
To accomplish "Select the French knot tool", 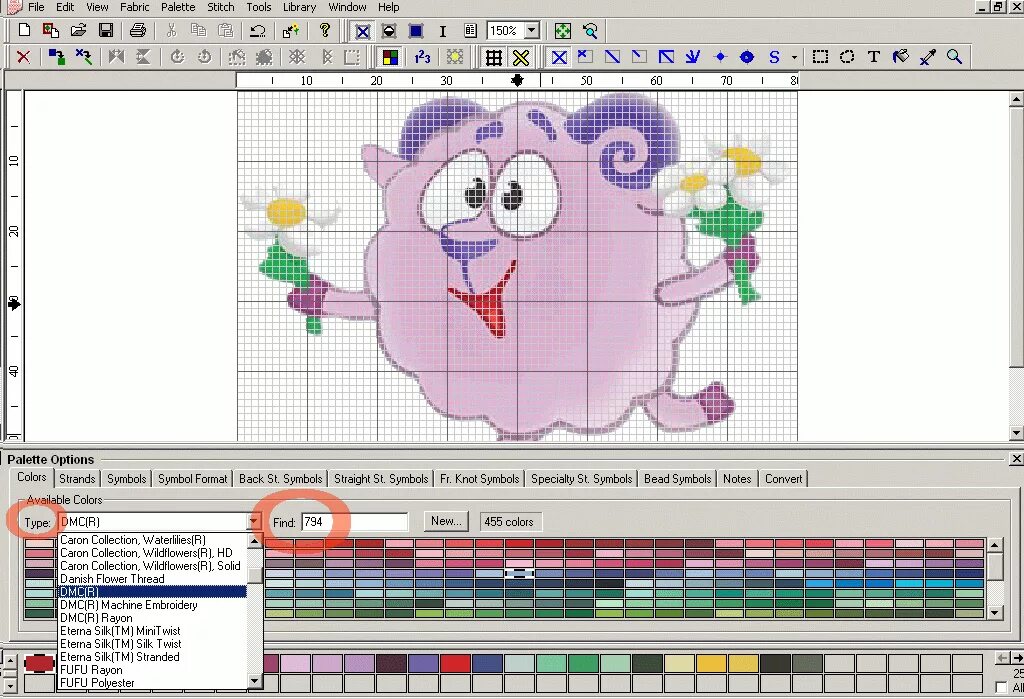I will click(720, 57).
